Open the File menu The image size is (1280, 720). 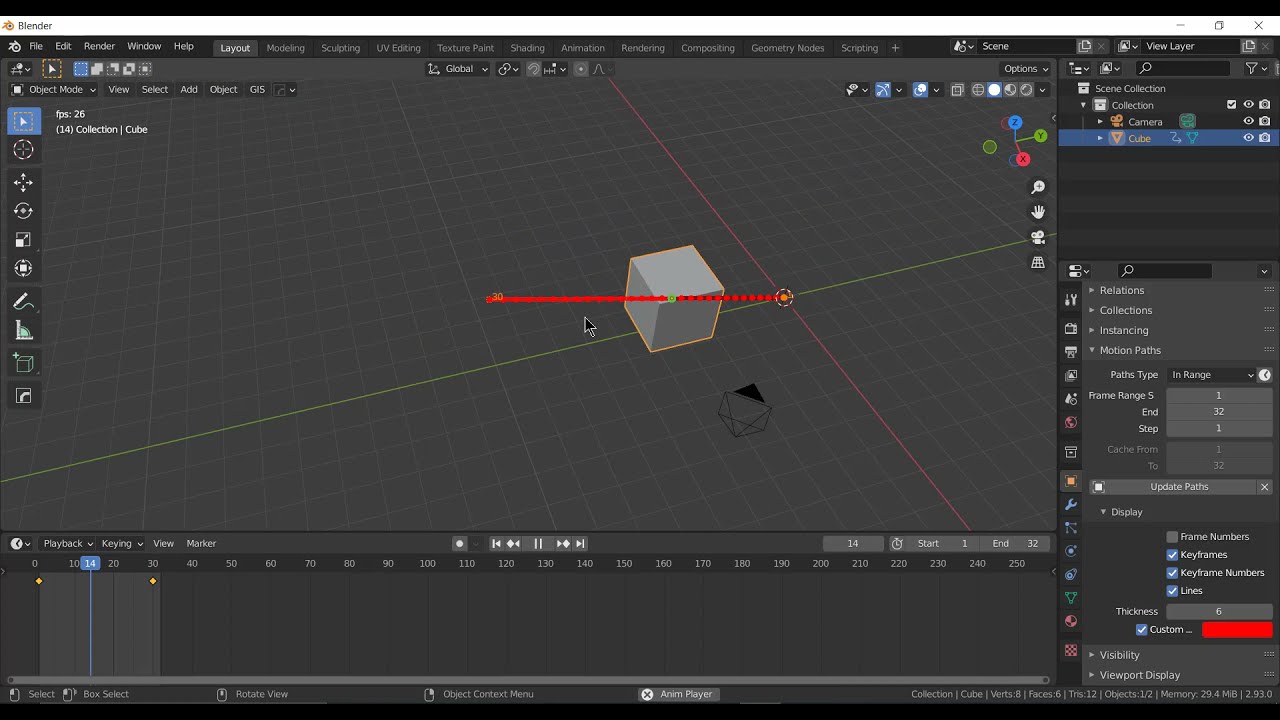pos(36,47)
